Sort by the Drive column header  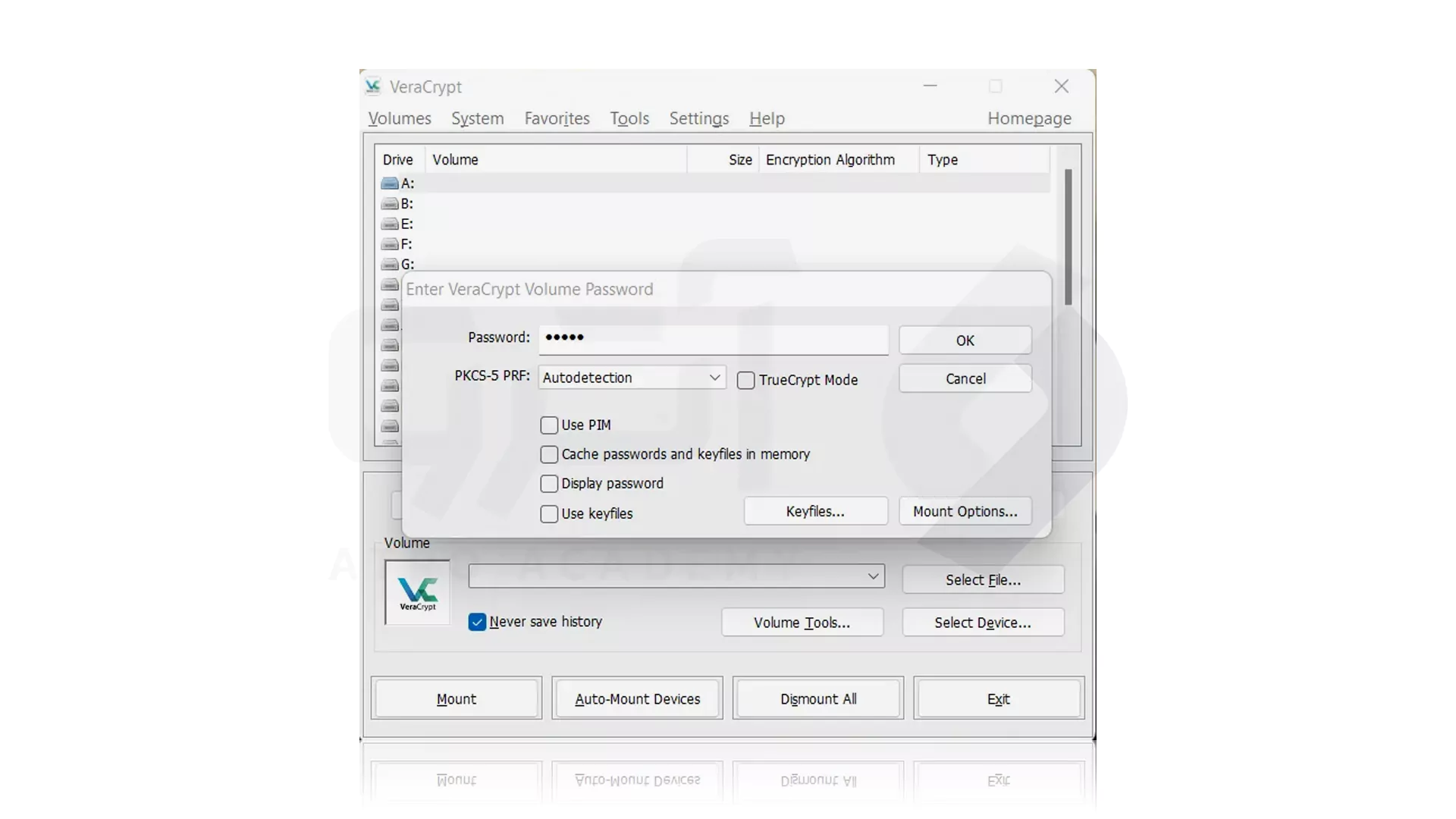[400, 160]
